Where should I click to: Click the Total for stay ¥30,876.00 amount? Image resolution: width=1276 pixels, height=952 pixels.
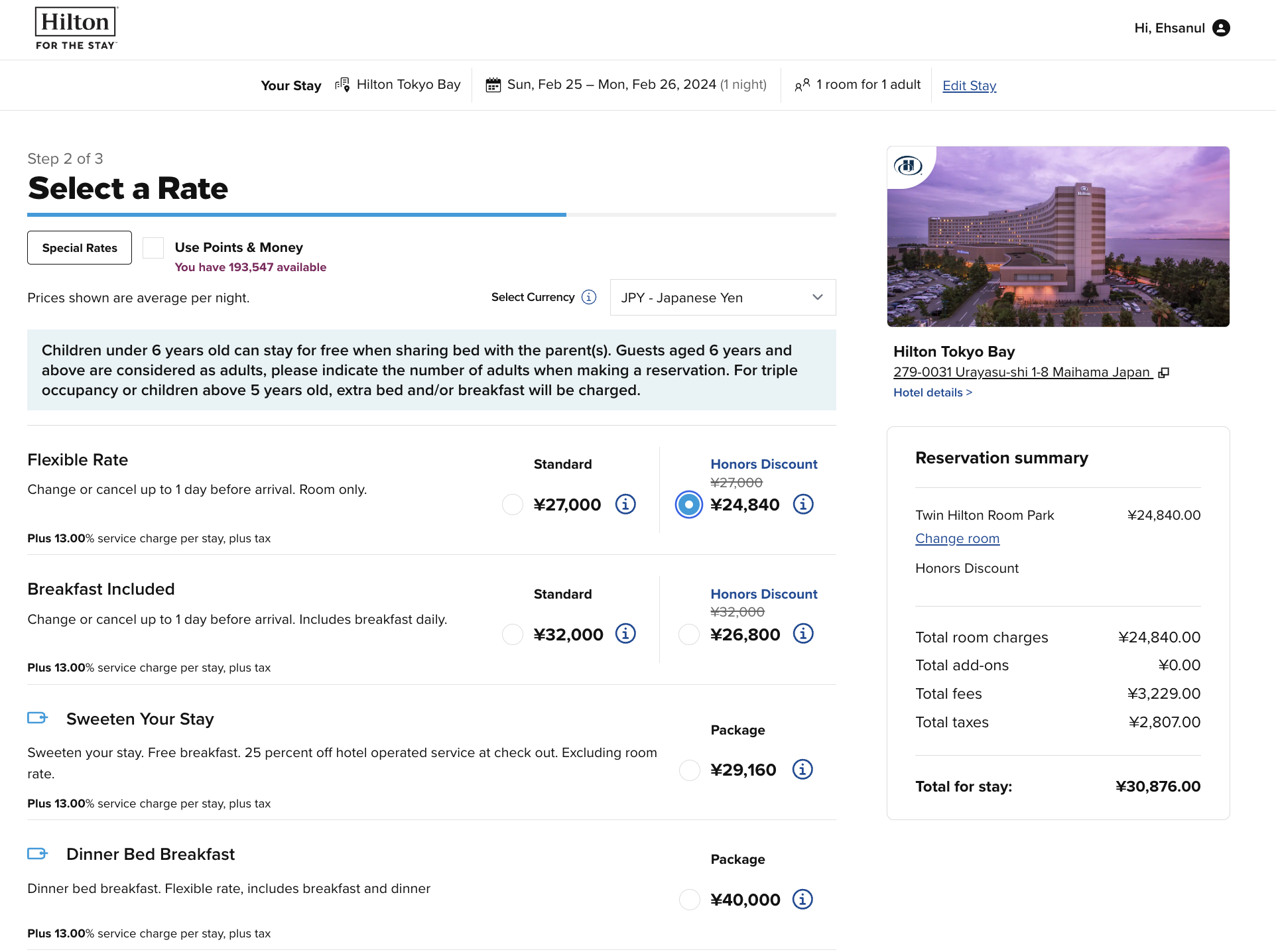(x=1158, y=787)
